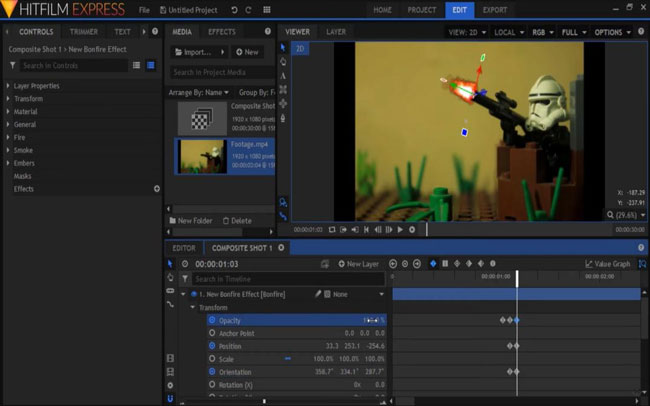
Task: Click the Media panel help icon
Action: coord(268,32)
